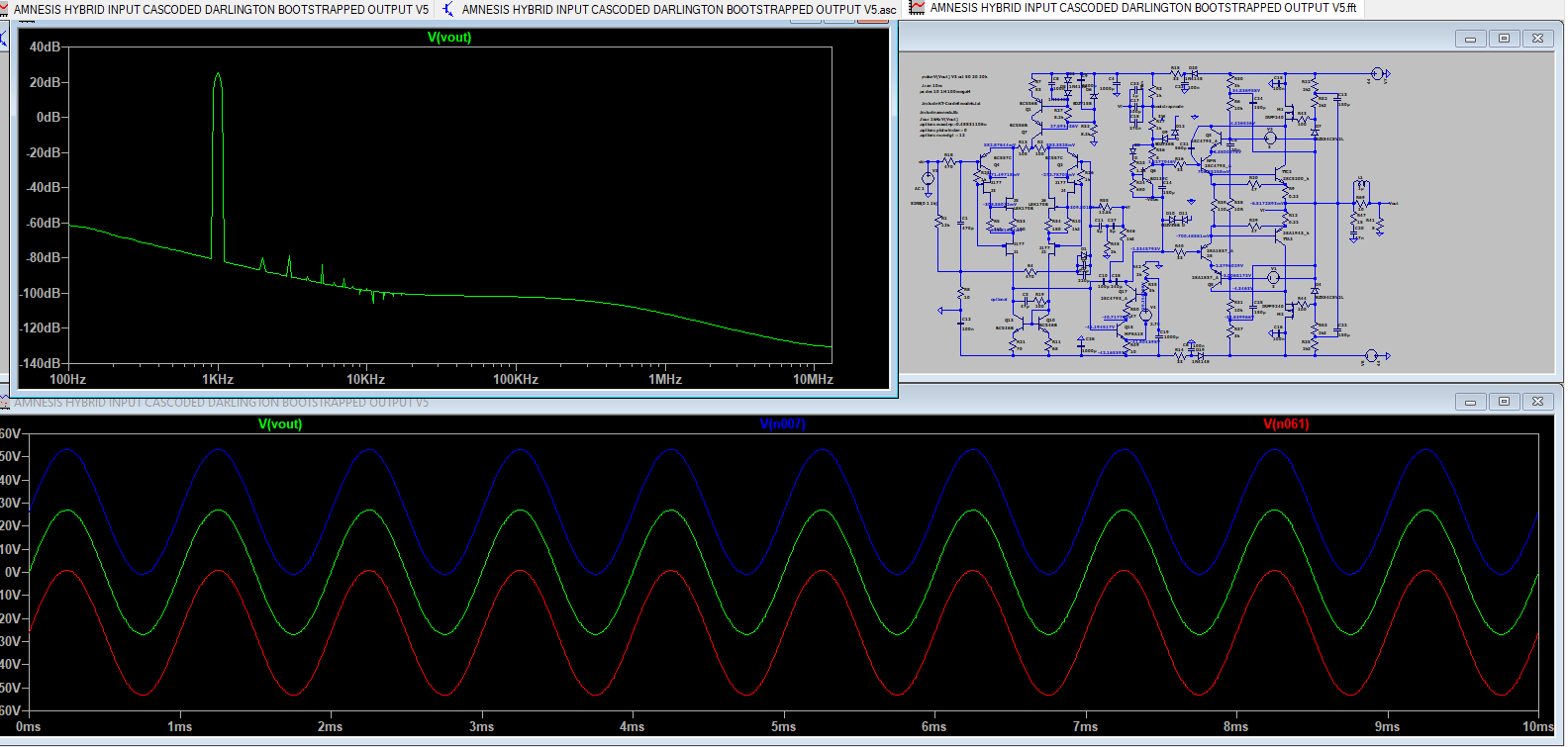Restore the transient waveform pane
This screenshot has height=747, width=1568.
click(x=1504, y=402)
